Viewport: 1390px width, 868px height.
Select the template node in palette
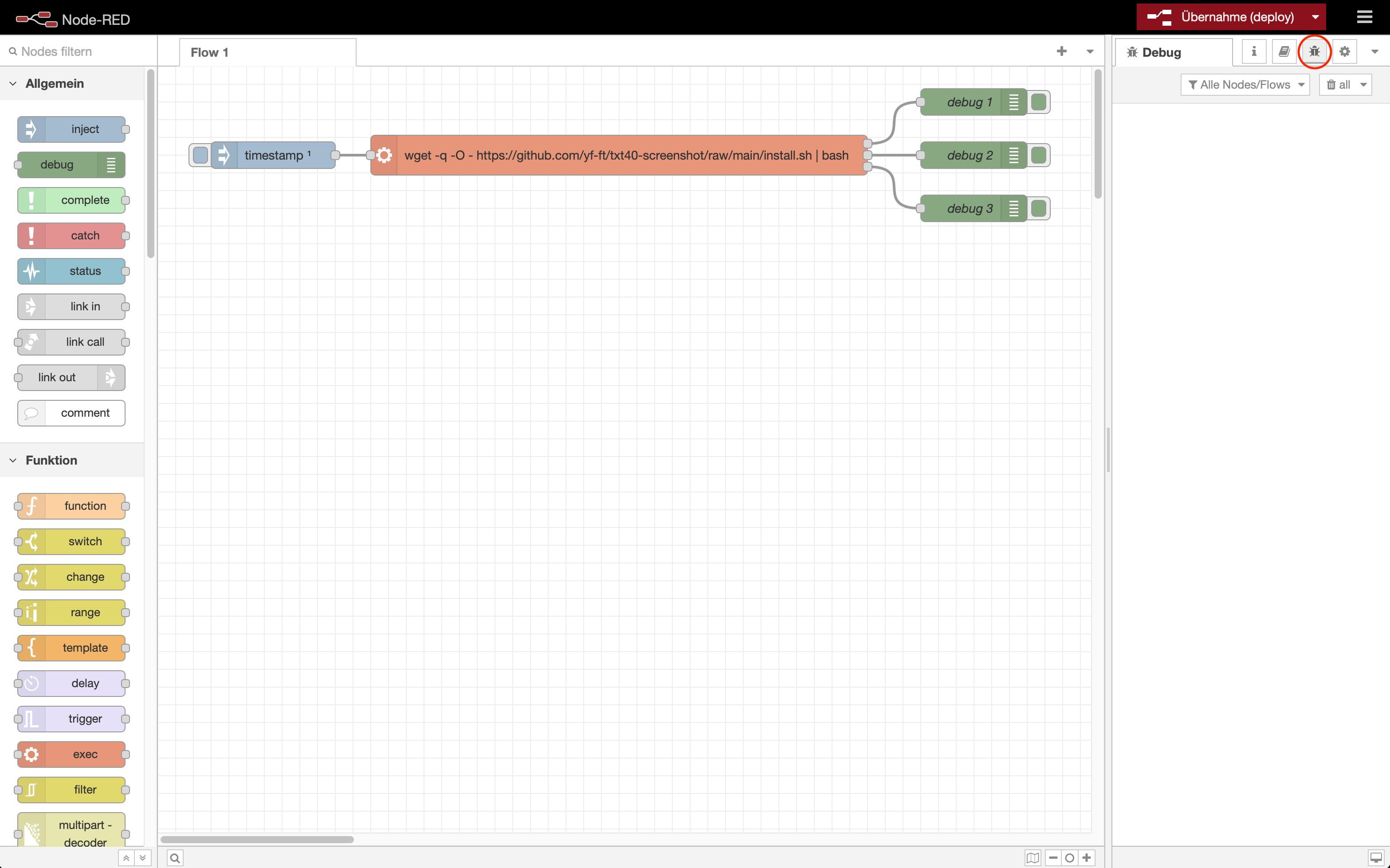point(71,648)
